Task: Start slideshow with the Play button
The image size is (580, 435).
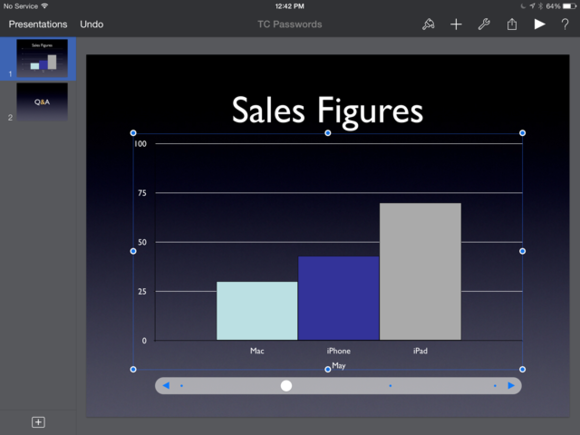Action: [540, 24]
